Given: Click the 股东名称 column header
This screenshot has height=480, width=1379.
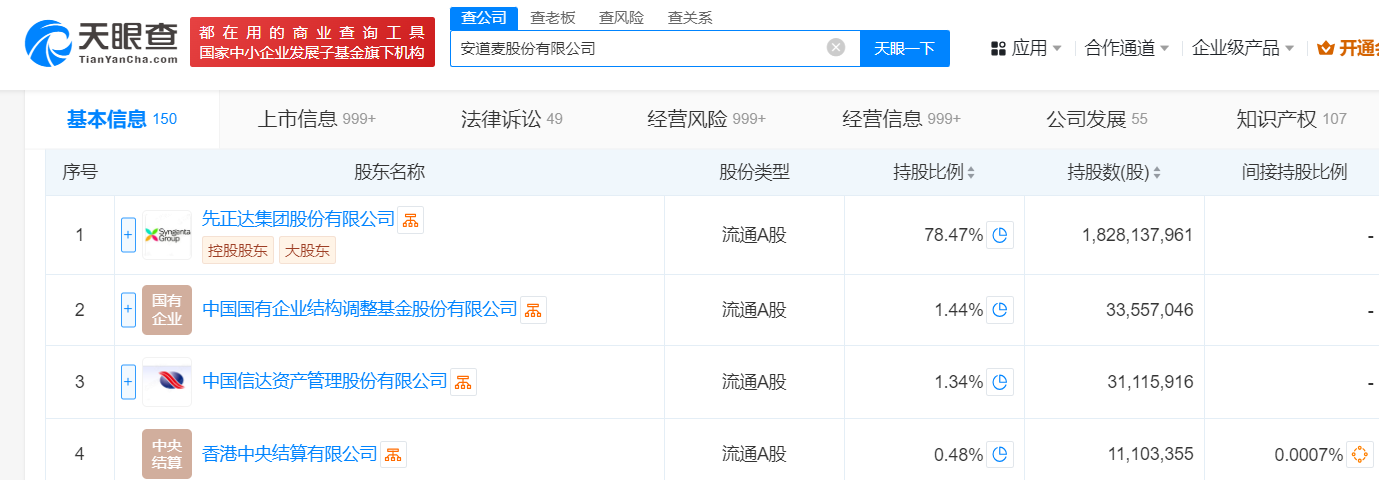Looking at the screenshot, I should pyautogui.click(x=390, y=172).
